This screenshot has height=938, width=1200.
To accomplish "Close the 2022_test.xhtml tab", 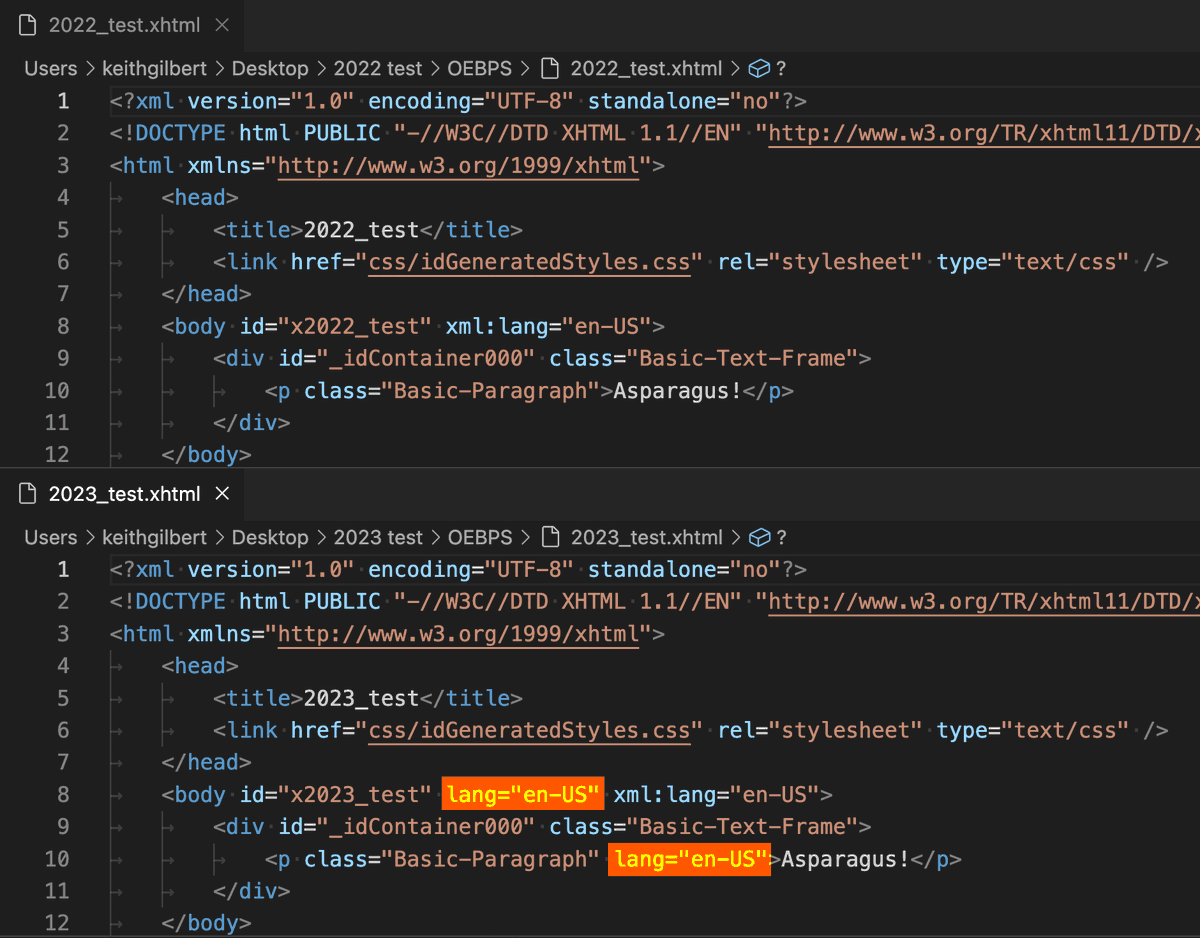I will [222, 25].
